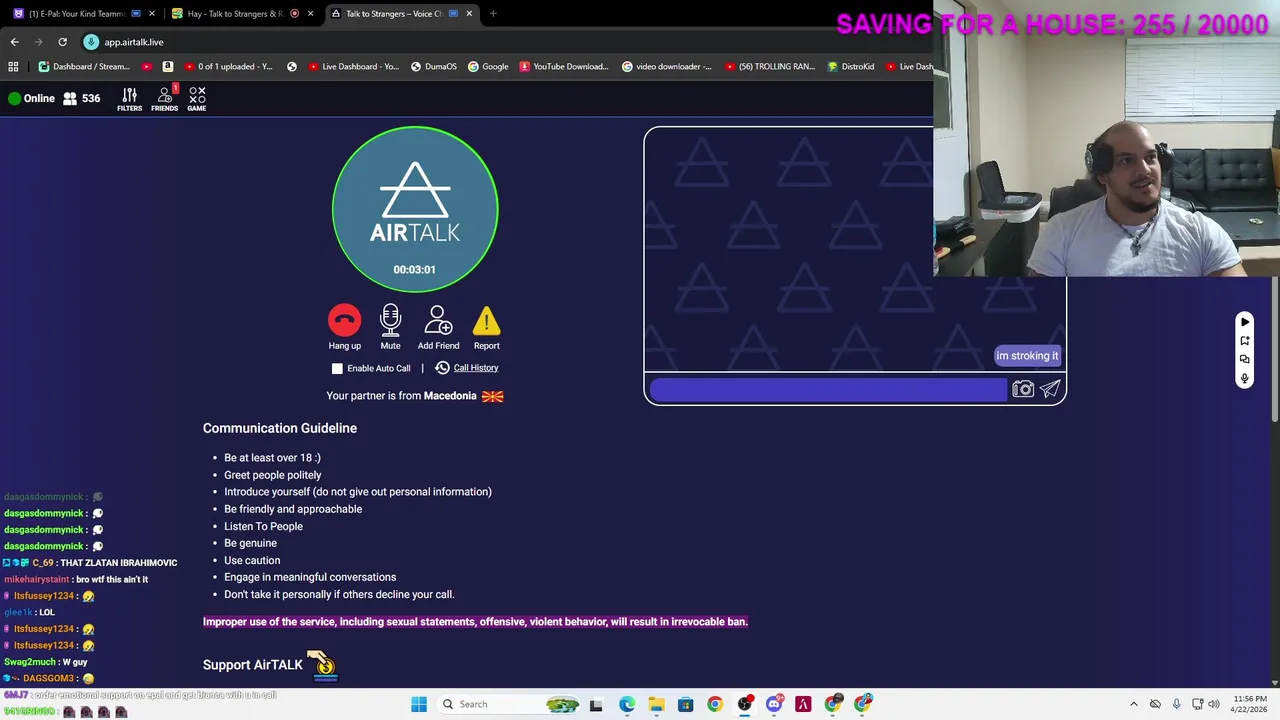Open OBS Studio from taskbar

(x=744, y=704)
